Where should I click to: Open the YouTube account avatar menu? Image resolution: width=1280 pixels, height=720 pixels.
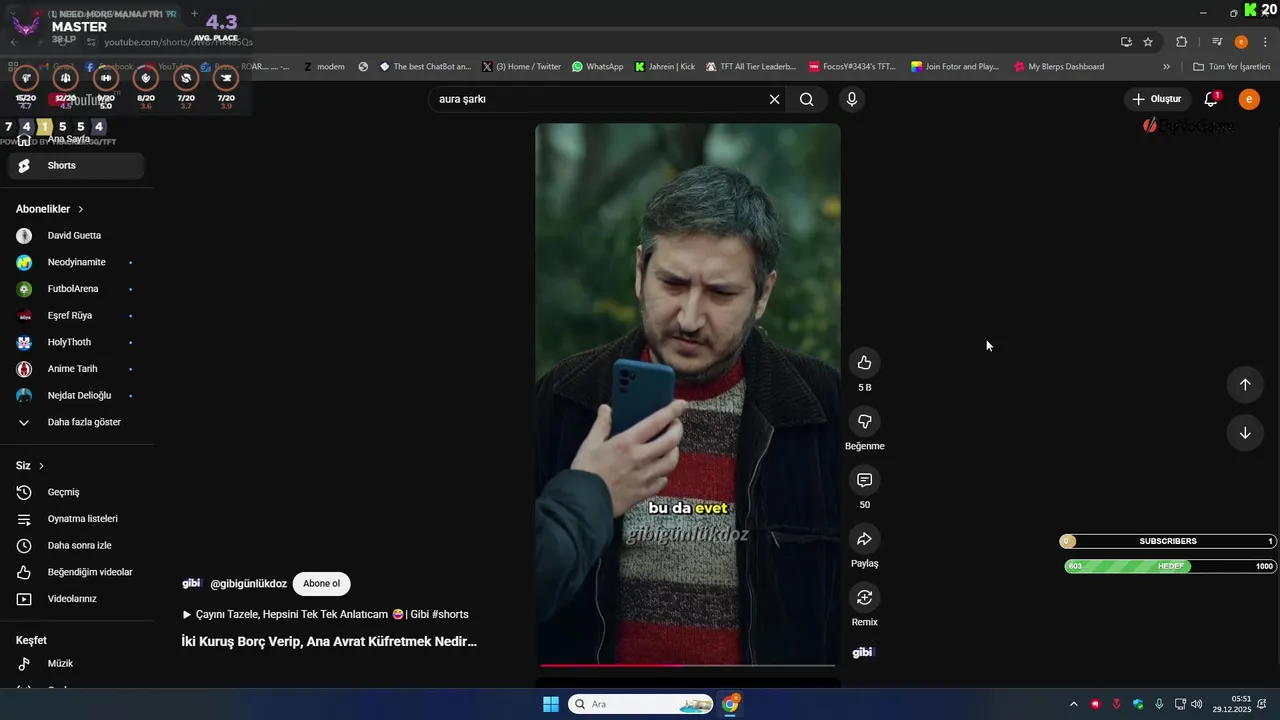point(1249,99)
